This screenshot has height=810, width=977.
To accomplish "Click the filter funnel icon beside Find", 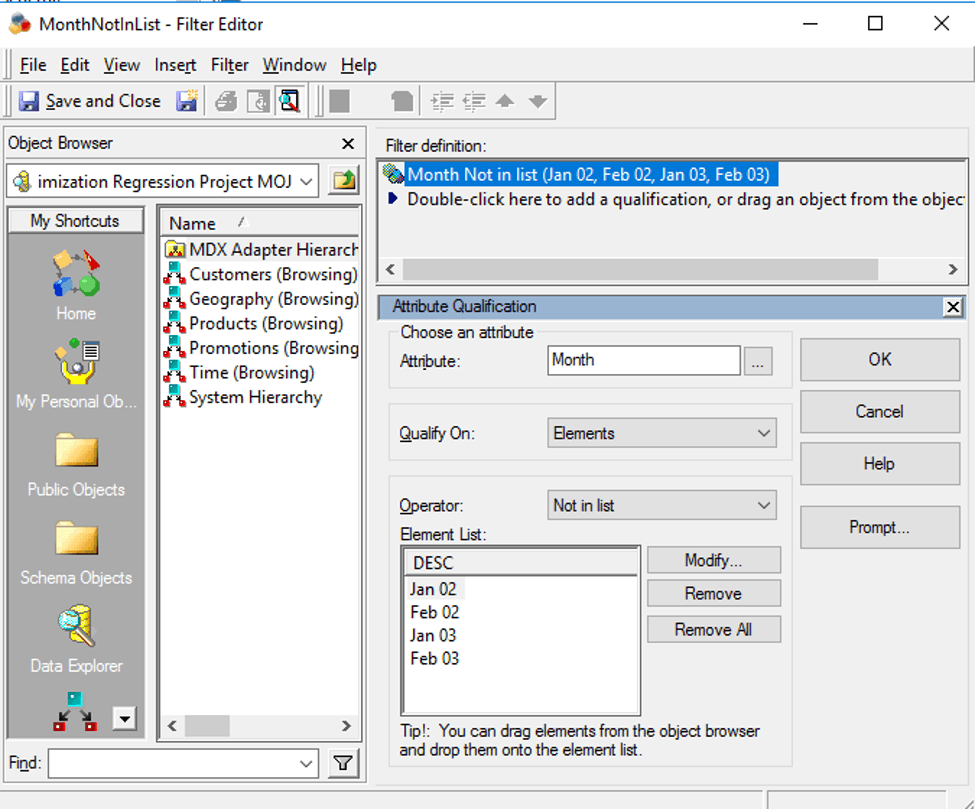I will [343, 764].
